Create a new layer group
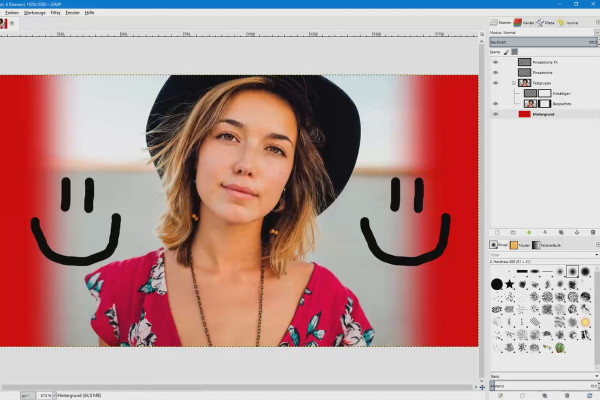 pos(513,232)
